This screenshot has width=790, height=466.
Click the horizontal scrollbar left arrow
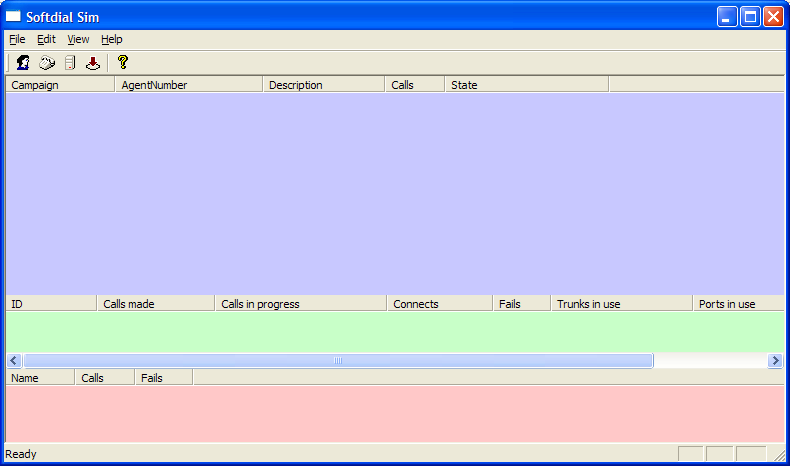(14, 360)
